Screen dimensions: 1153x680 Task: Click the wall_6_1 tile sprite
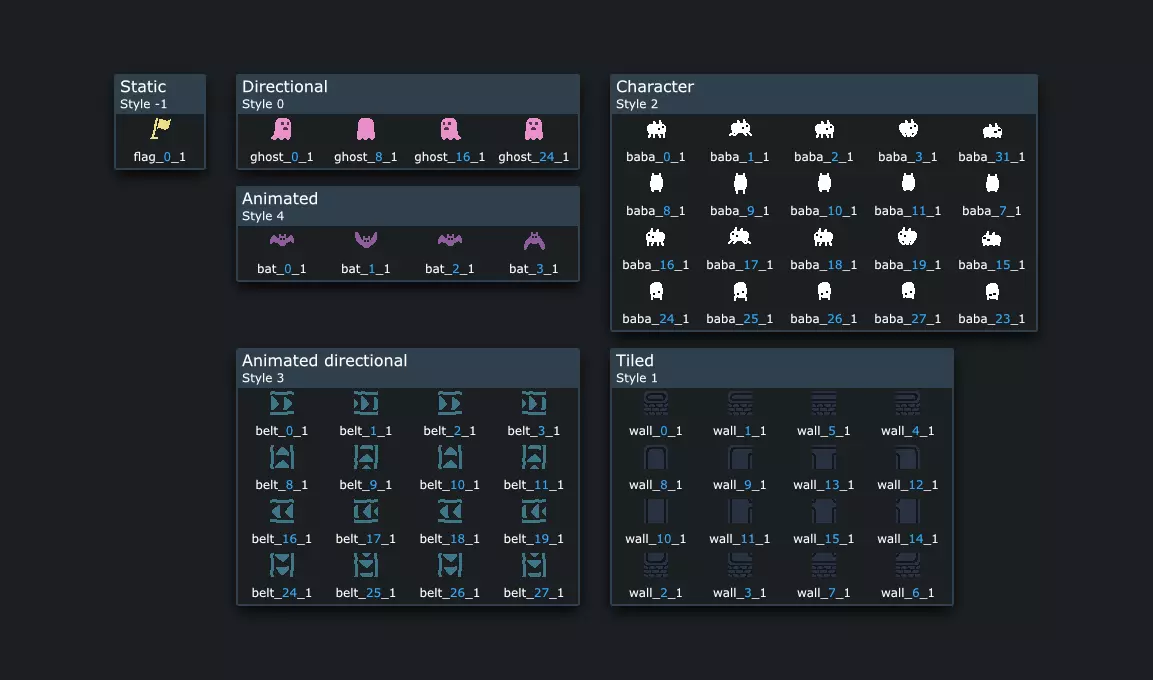point(908,565)
